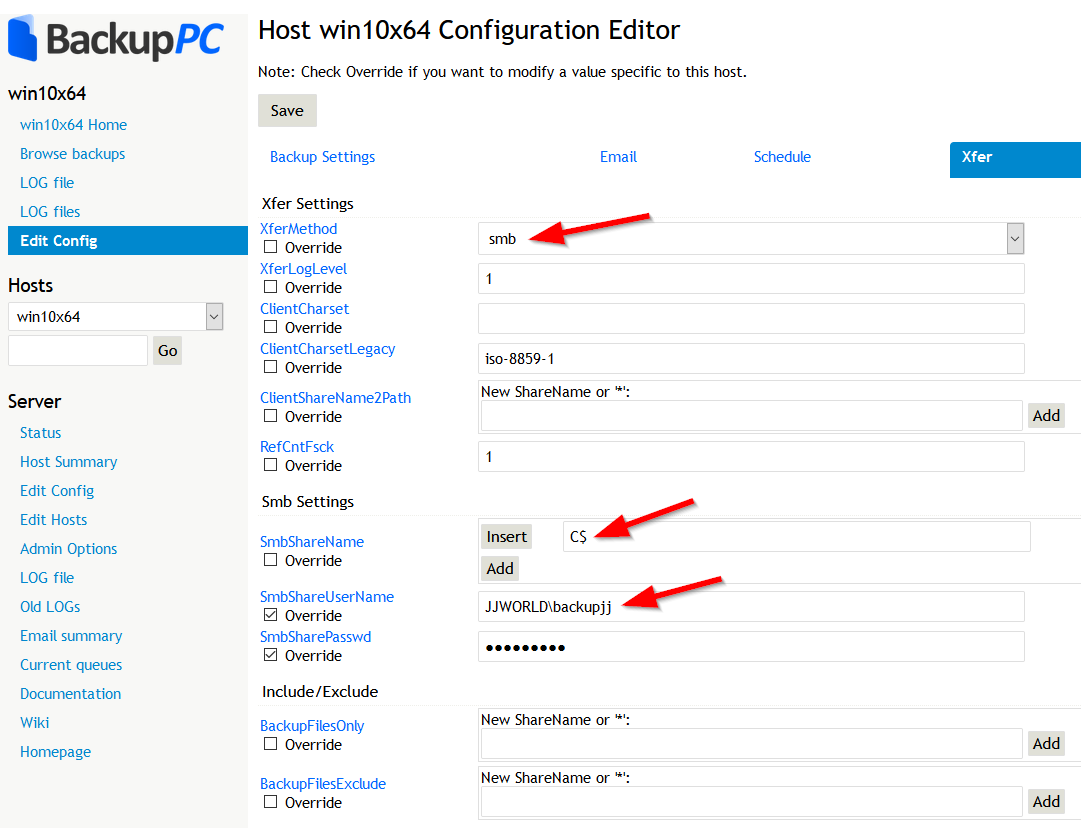Open the Schedule tab
The image size is (1081, 828).
782,157
